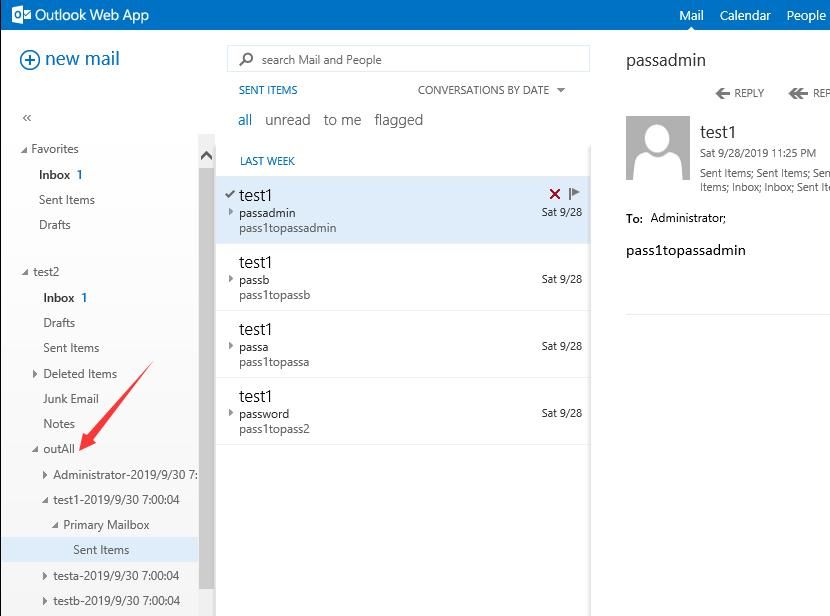This screenshot has width=830, height=616.
Task: Expand the passadmin conversation triangle
Action: (x=231, y=212)
